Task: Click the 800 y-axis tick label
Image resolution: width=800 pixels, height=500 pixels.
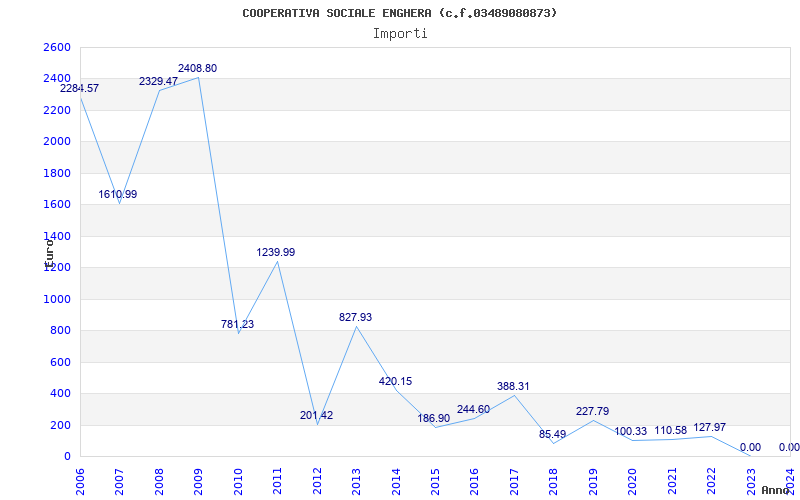Action: coord(61,331)
